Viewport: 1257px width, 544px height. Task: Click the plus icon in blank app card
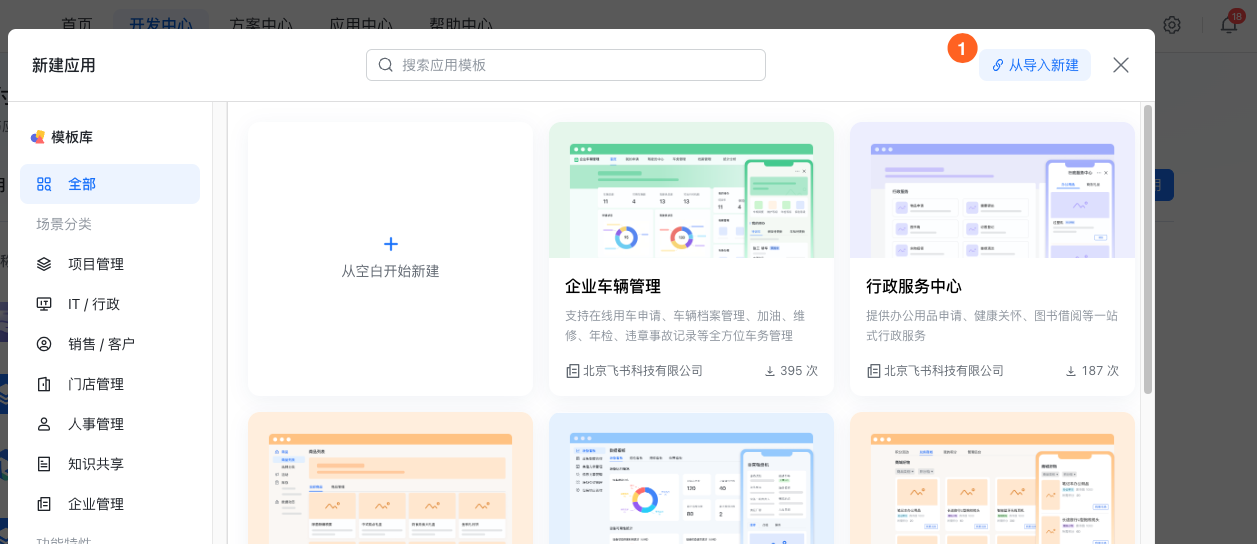click(x=391, y=244)
